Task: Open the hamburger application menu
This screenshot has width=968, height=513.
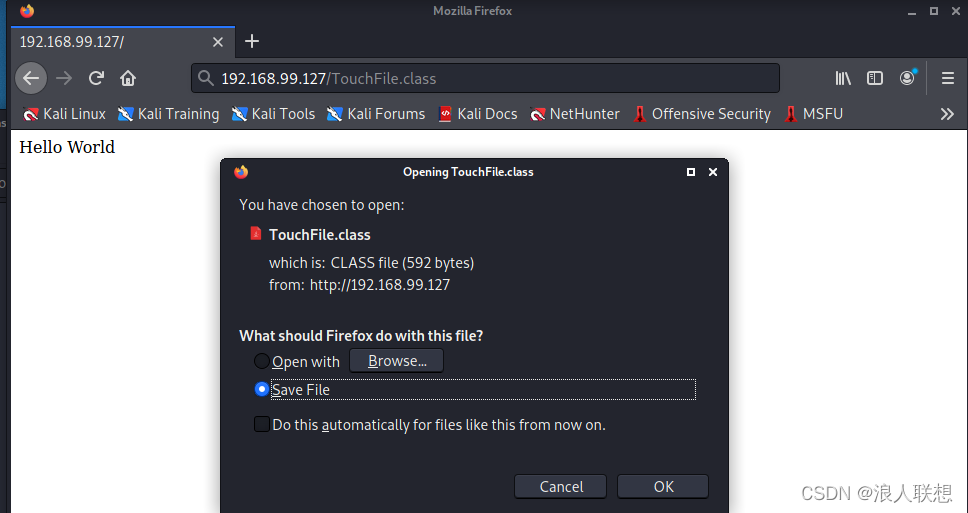Action: point(948,78)
